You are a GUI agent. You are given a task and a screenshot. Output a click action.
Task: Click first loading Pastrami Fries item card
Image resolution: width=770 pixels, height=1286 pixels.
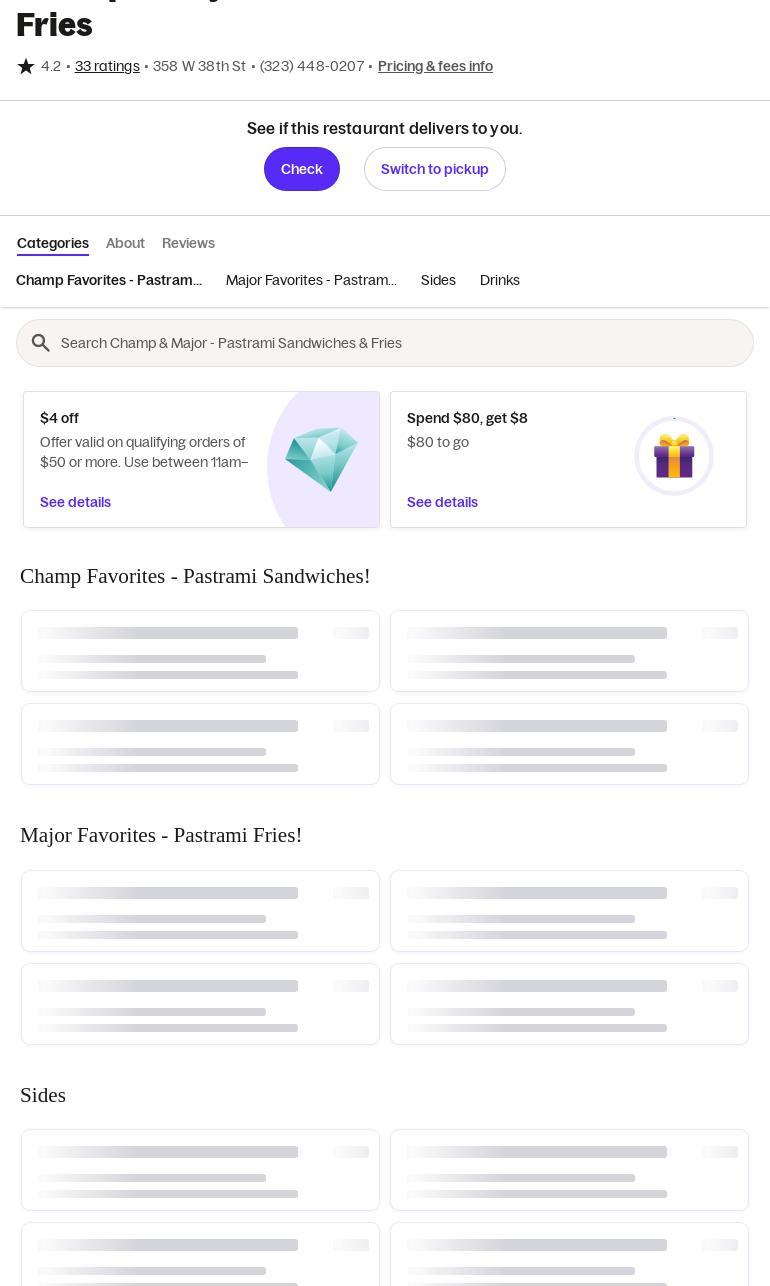(x=200, y=911)
